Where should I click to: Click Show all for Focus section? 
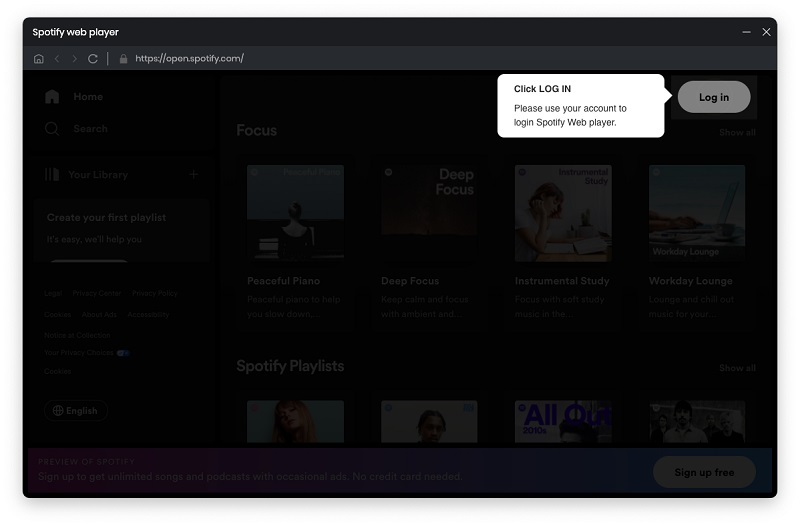click(x=737, y=132)
